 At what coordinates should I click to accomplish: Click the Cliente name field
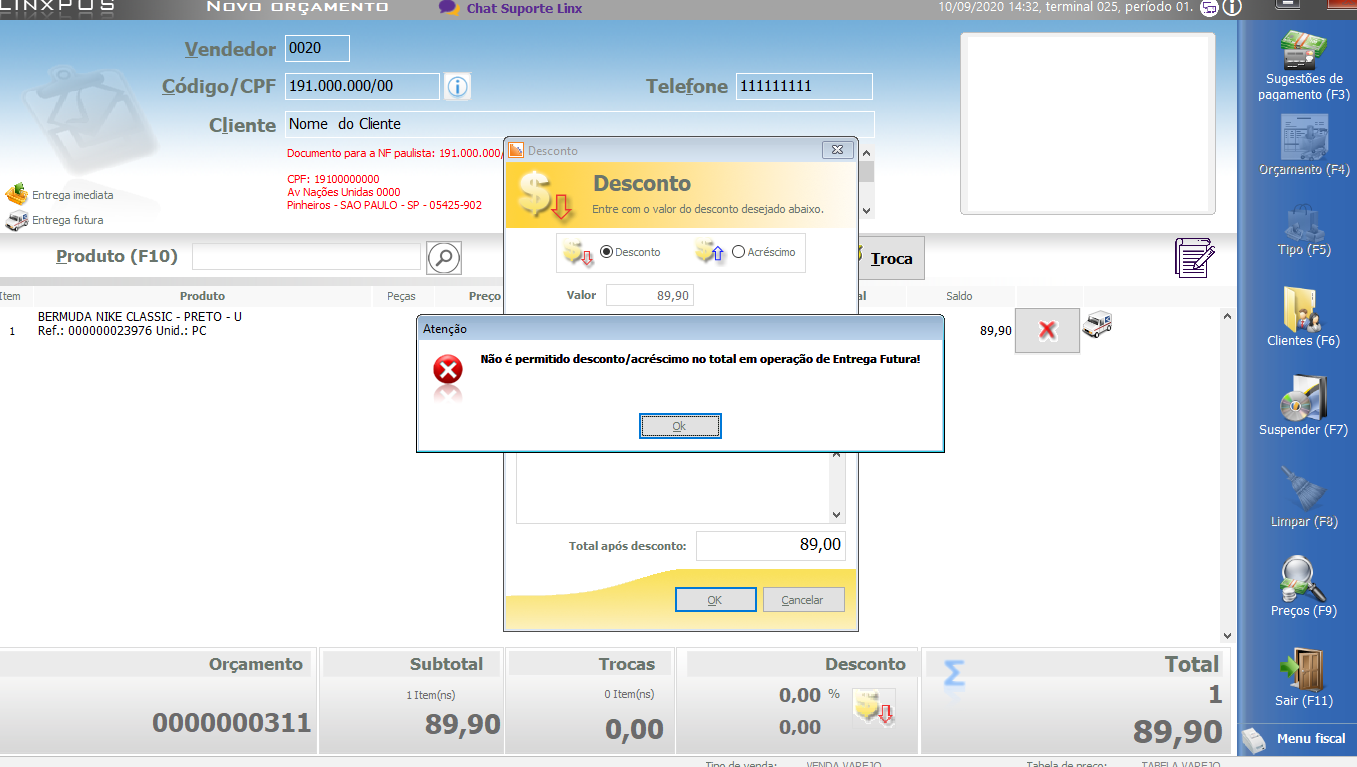point(579,124)
